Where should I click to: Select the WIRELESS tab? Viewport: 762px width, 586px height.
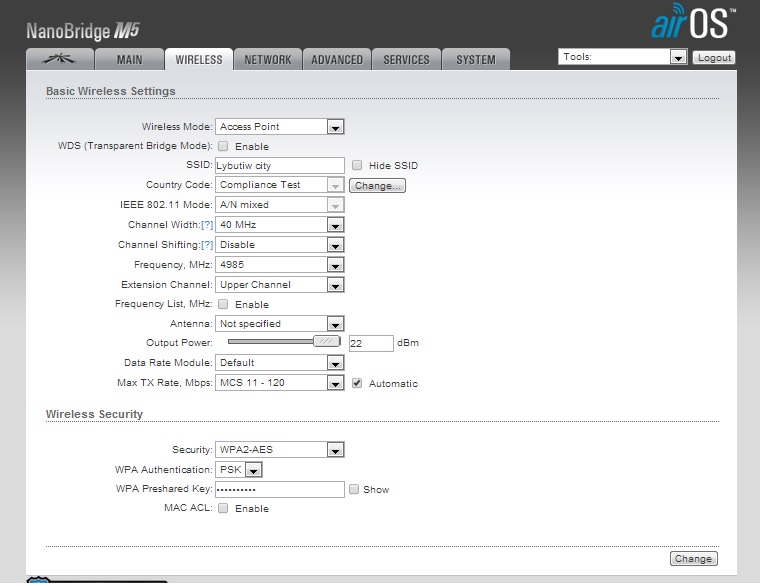199,59
